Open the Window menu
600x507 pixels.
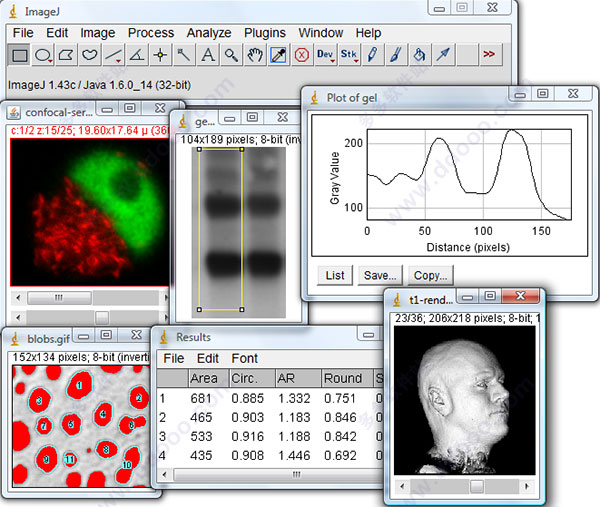point(321,33)
